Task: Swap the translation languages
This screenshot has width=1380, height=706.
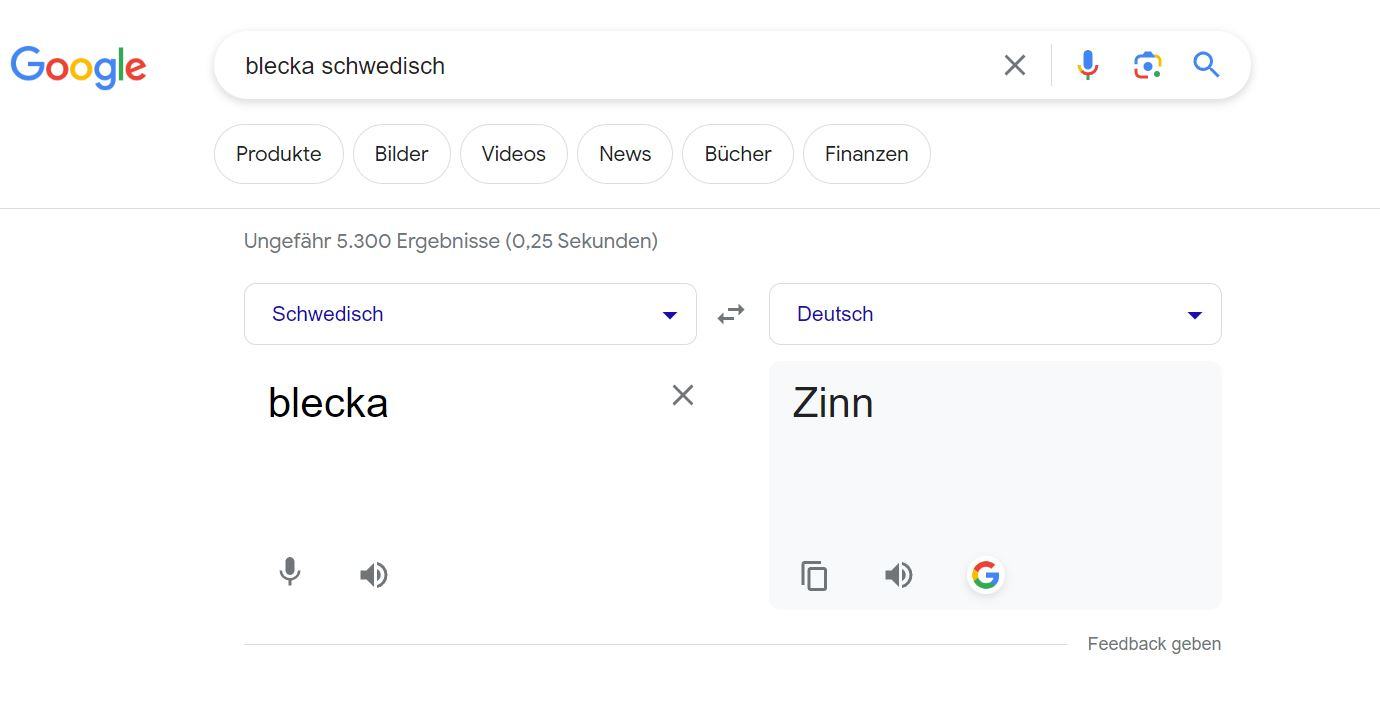Action: coord(731,314)
